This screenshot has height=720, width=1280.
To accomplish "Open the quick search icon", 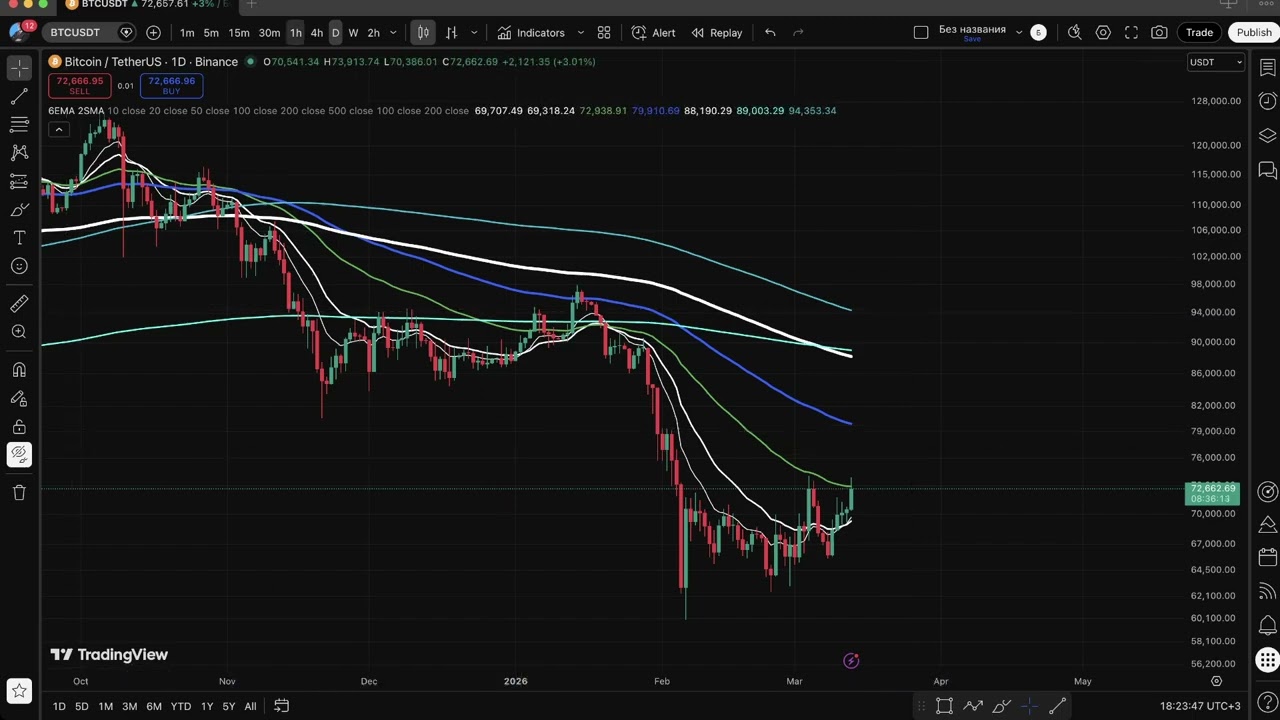I will point(1075,33).
